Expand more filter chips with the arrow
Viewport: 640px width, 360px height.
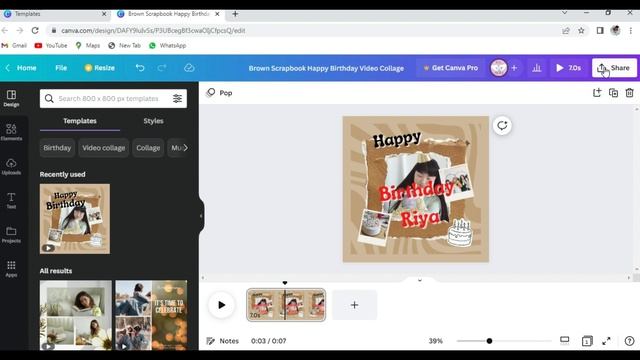(x=185, y=148)
